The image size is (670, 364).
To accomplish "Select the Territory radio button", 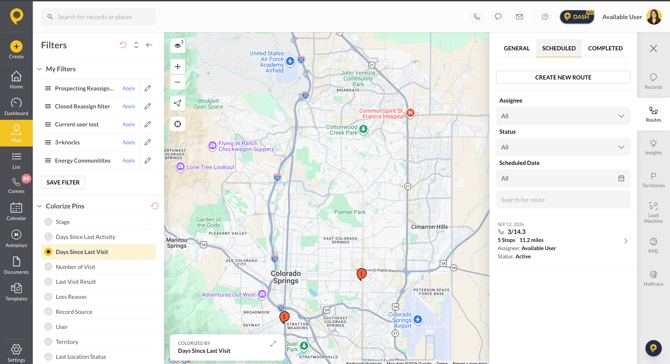I will [x=48, y=341].
